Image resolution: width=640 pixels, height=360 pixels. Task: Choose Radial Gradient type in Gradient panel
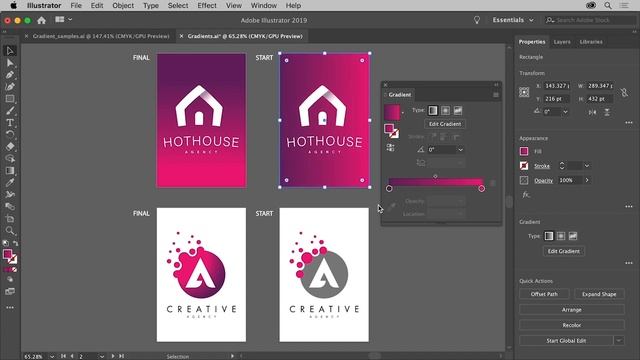[445, 110]
